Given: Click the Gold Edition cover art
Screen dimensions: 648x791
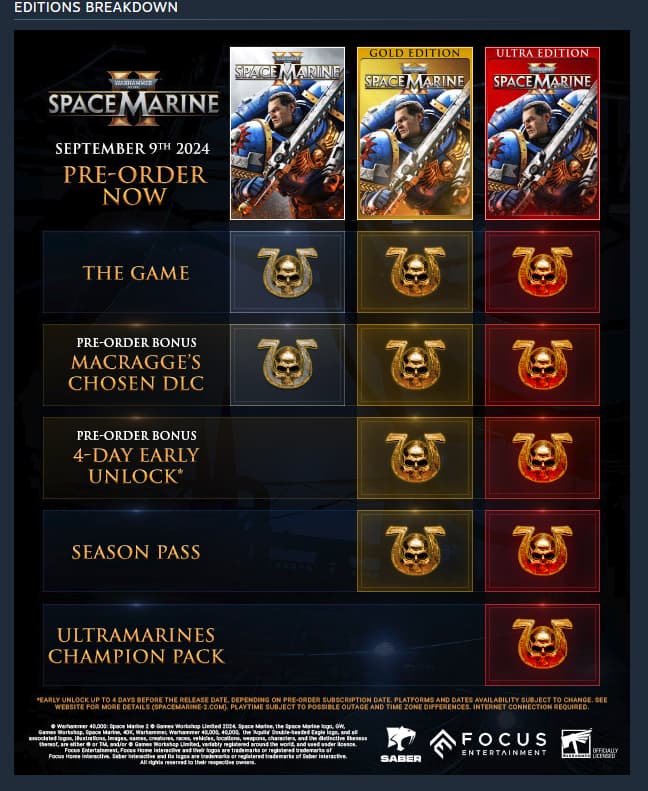Looking at the screenshot, I should pos(415,133).
